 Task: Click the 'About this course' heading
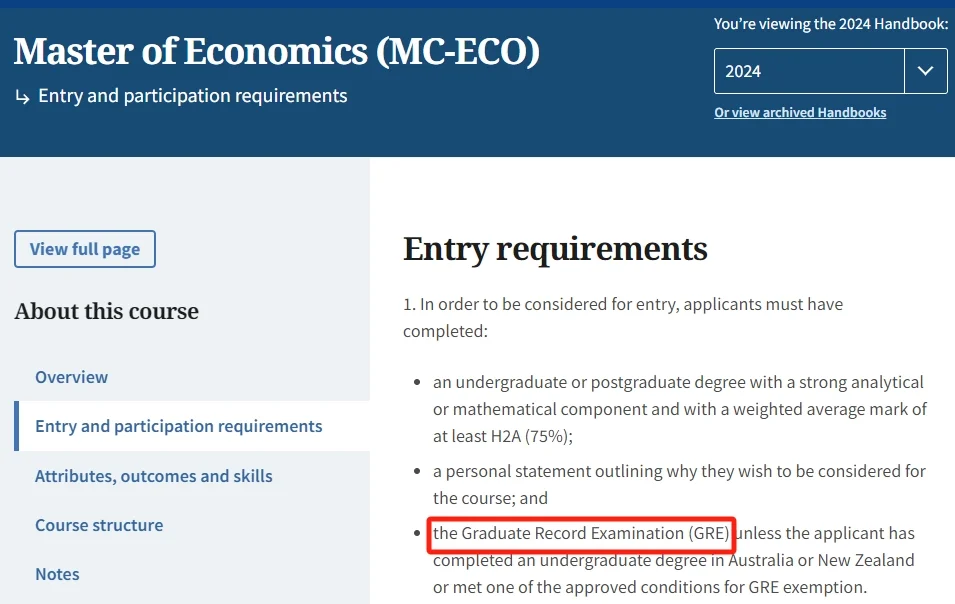(106, 311)
